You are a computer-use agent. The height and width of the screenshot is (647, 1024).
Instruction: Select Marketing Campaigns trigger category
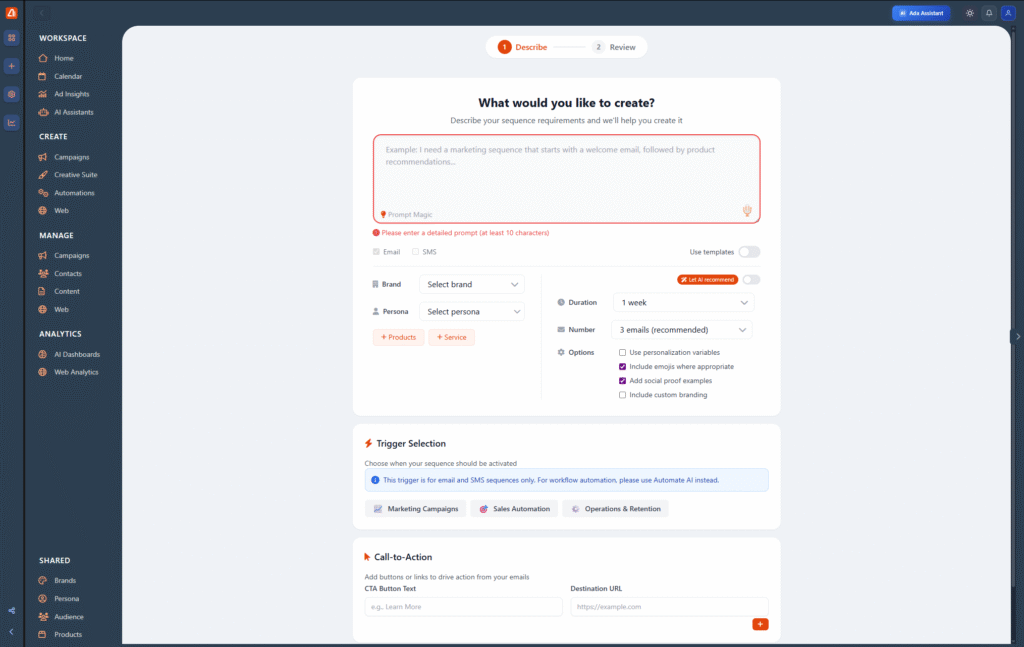(415, 509)
